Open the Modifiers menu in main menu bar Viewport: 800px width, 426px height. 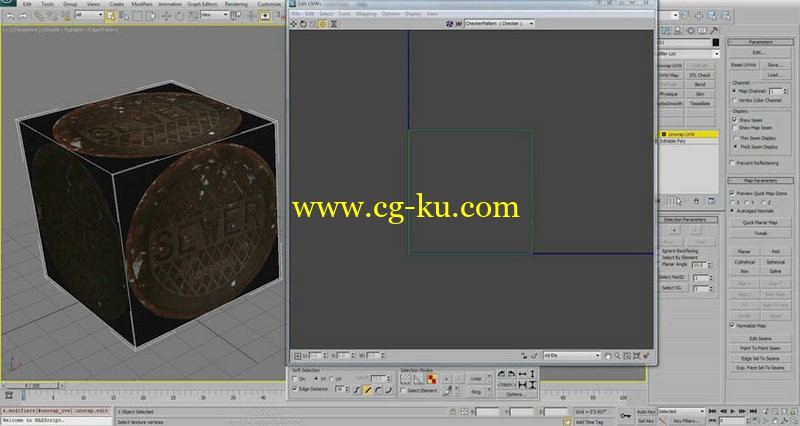point(142,4)
